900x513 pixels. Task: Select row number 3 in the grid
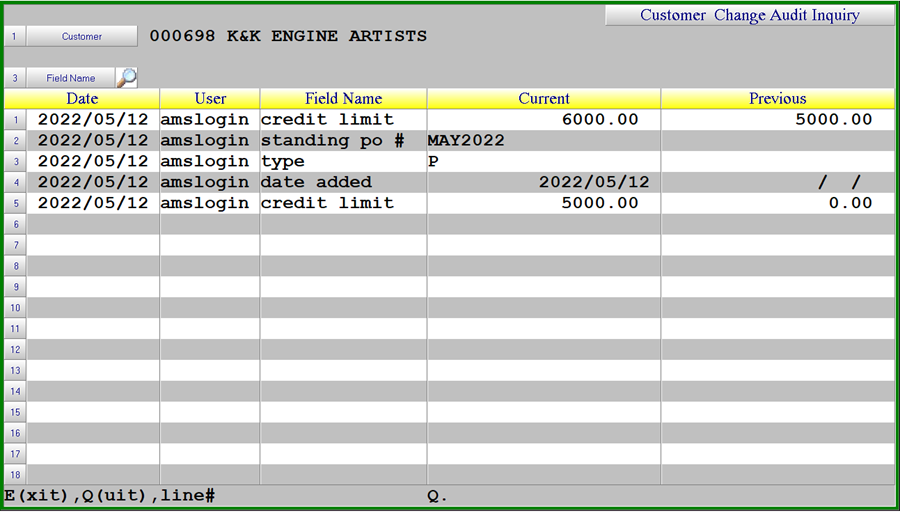point(15,162)
